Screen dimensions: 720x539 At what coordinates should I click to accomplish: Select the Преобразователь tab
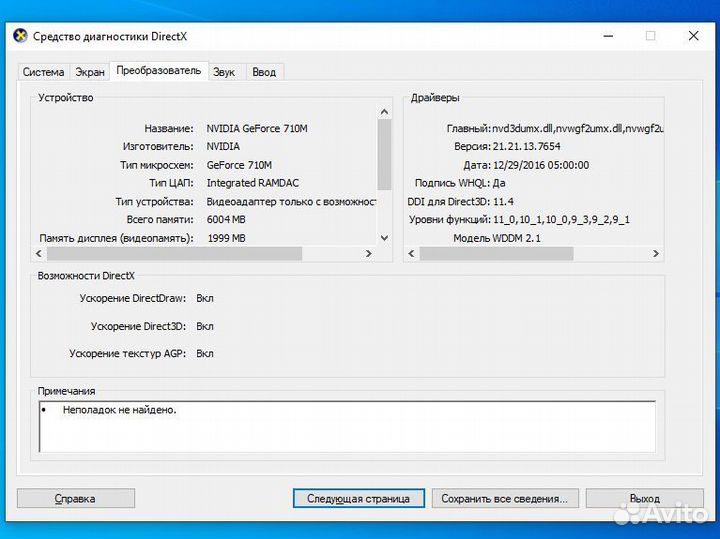pyautogui.click(x=159, y=71)
